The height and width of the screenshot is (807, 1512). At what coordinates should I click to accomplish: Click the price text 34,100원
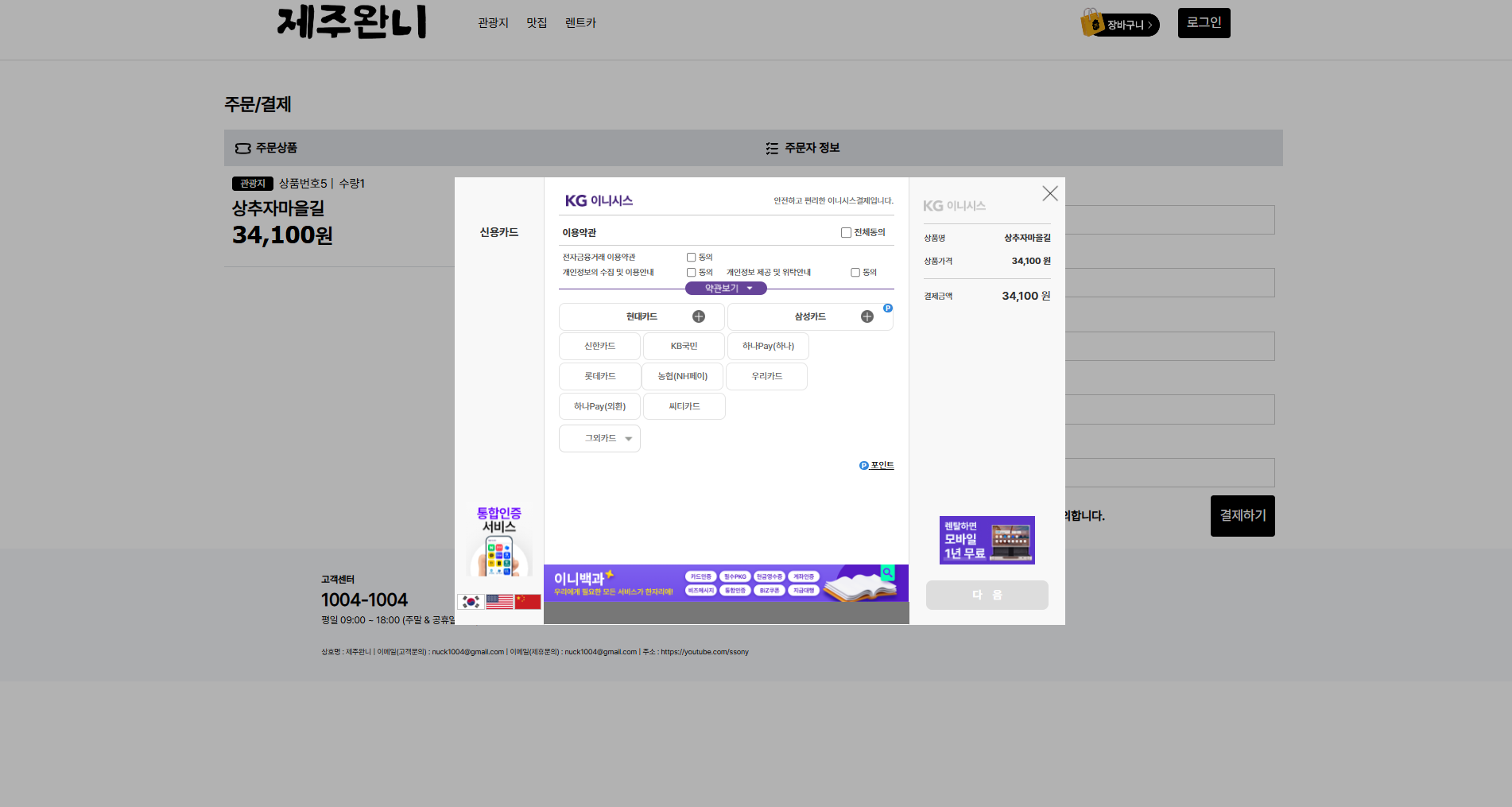[282, 235]
